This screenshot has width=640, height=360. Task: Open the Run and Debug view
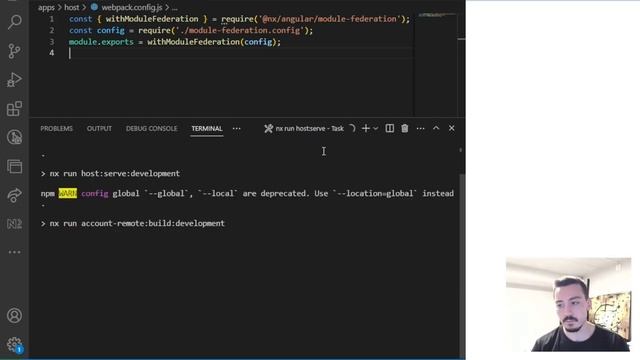coord(14,80)
